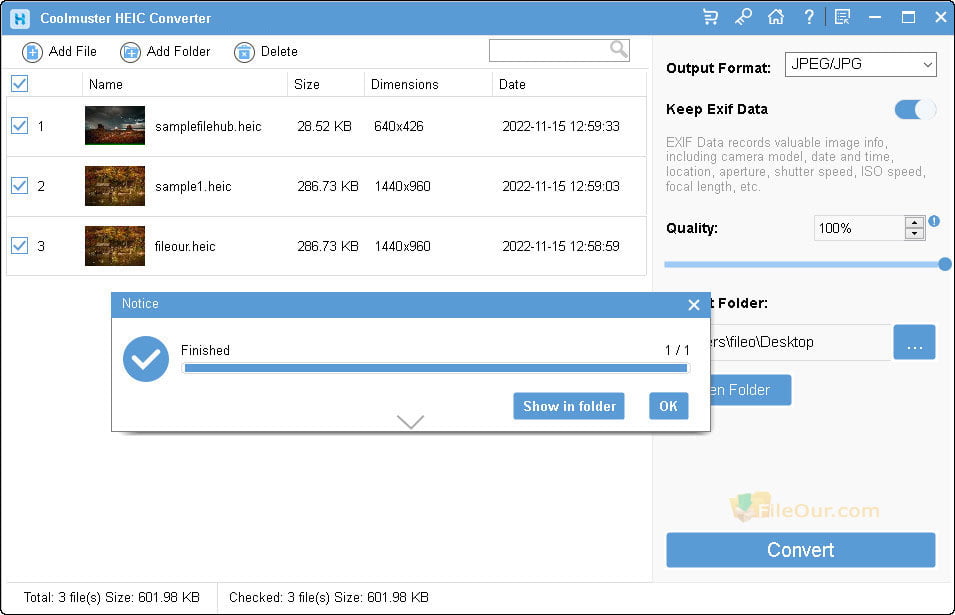Uncheck the fileour.heic row checkbox
The image size is (955, 615).
19,246
